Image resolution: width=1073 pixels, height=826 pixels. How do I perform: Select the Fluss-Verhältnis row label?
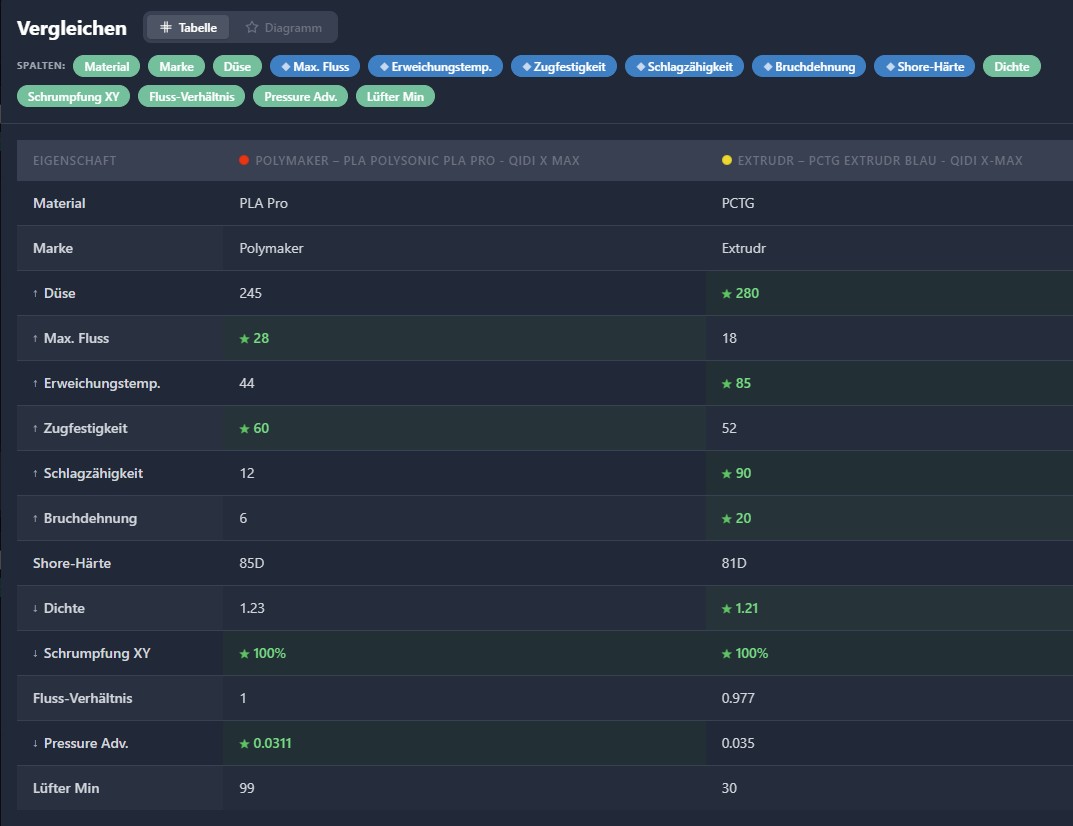click(83, 698)
